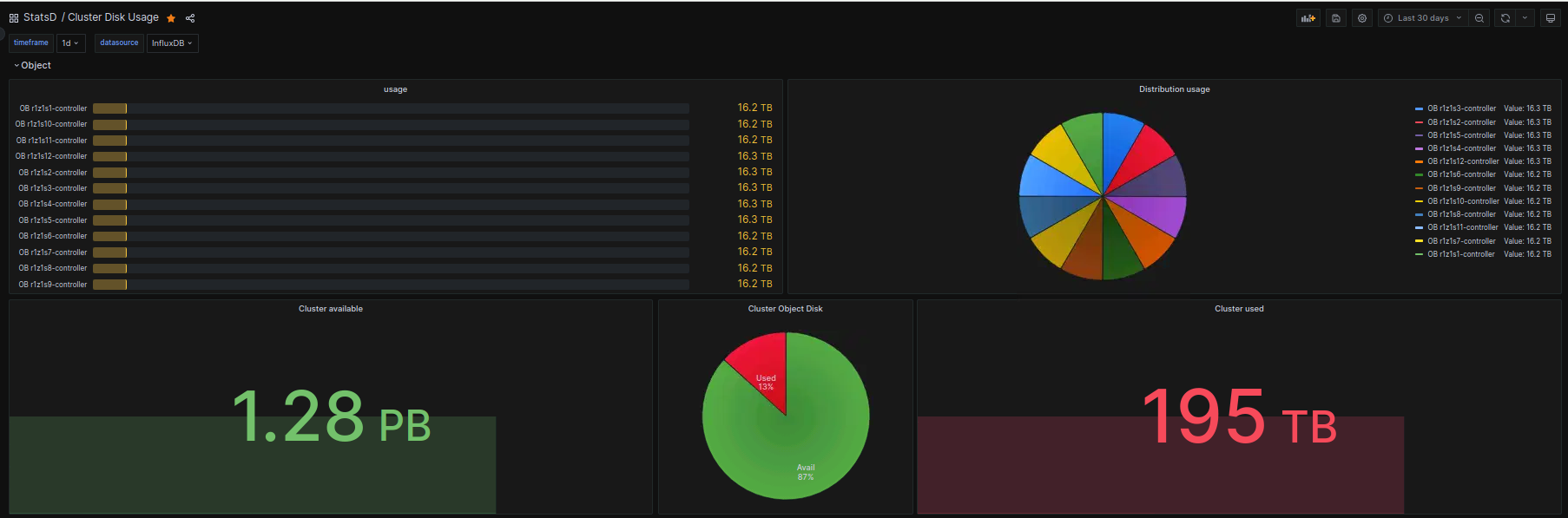Image resolution: width=1568 pixels, height=518 pixels.
Task: Toggle OB r1z1s12-controller legend series
Action: click(x=1463, y=161)
